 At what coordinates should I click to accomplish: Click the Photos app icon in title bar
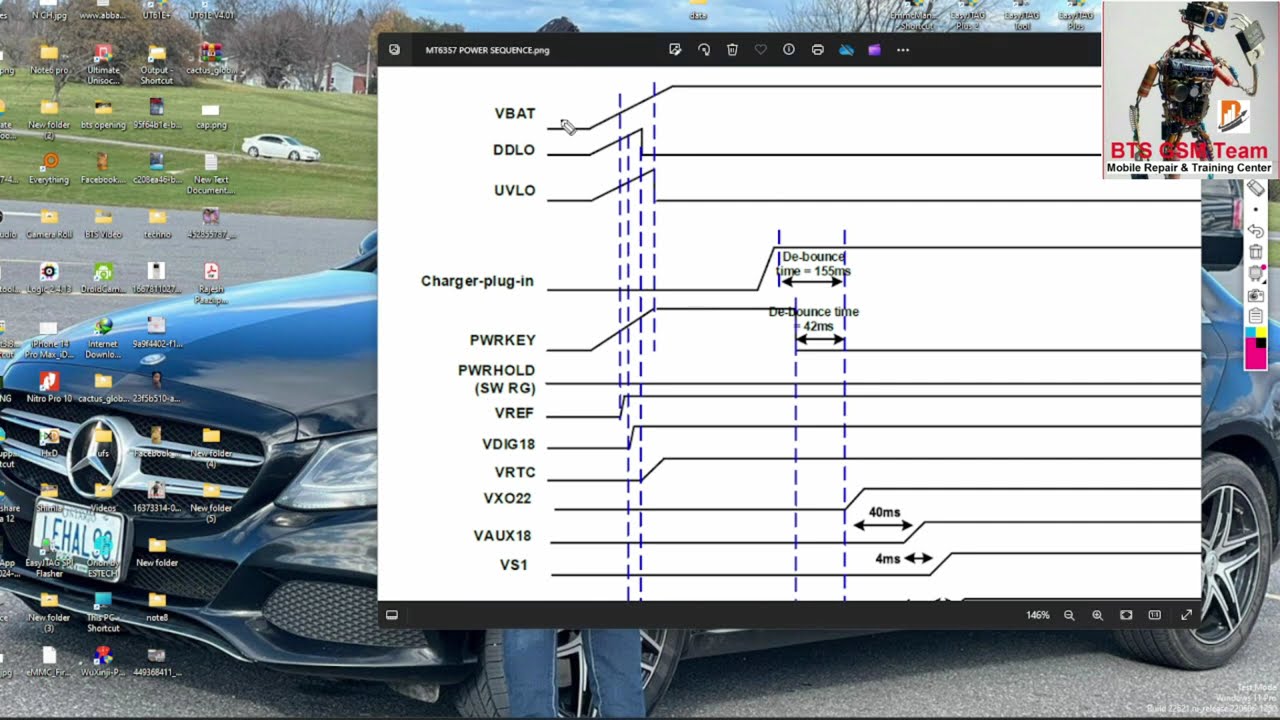[394, 50]
